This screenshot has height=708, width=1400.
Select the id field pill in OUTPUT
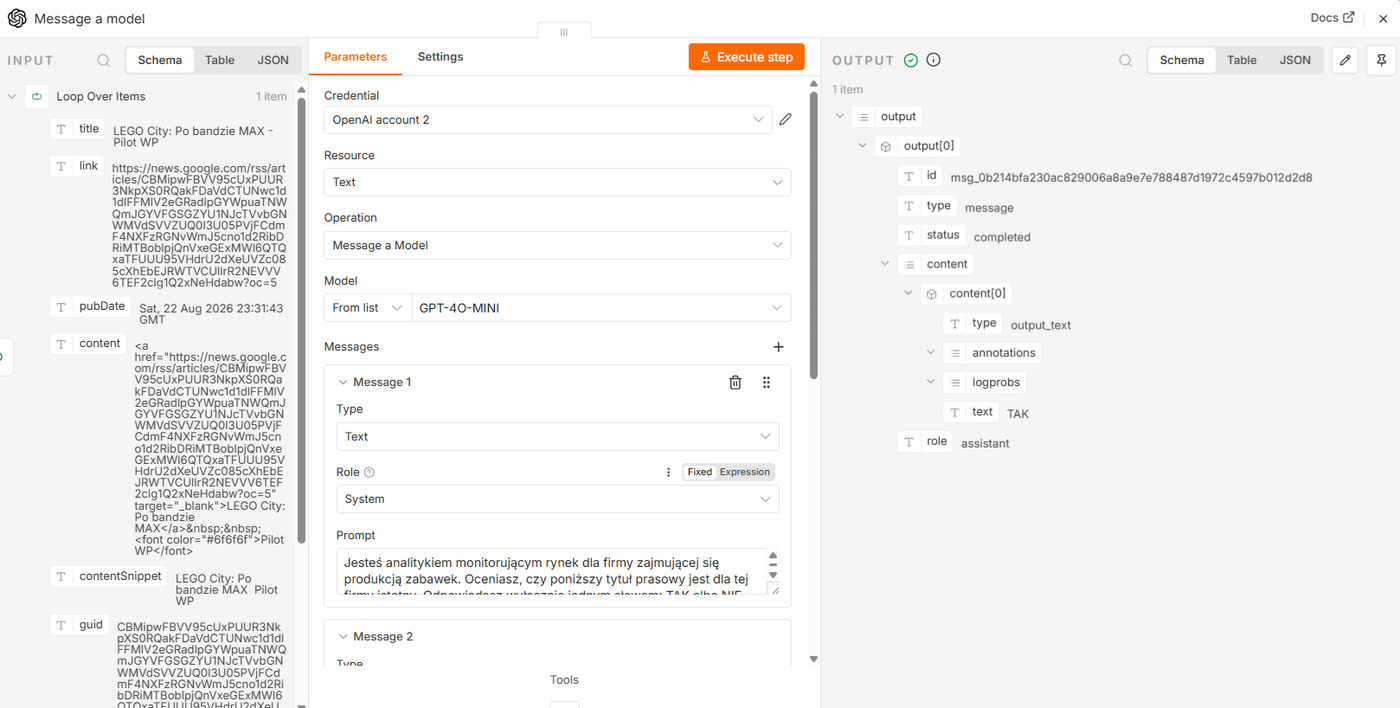(x=920, y=176)
